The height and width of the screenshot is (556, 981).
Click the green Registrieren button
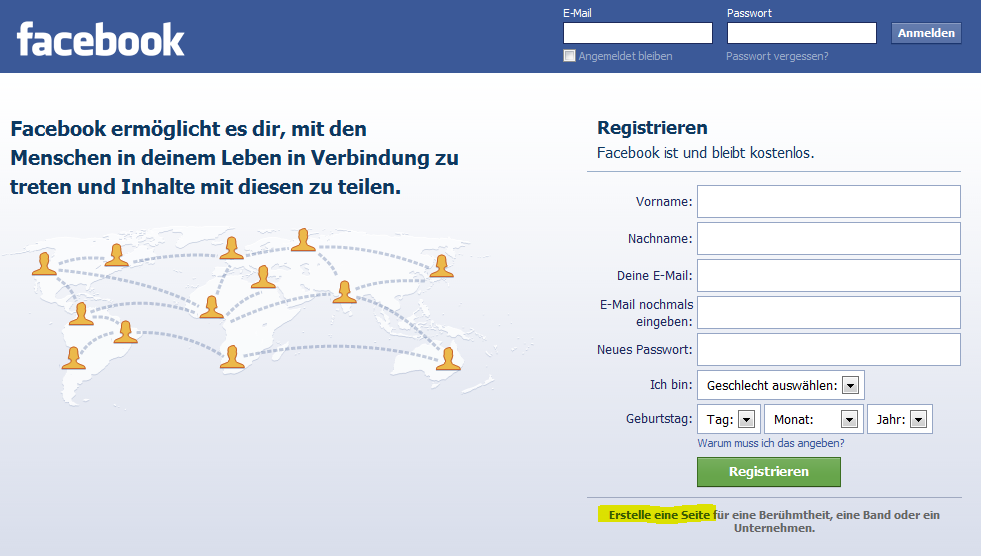tap(769, 472)
